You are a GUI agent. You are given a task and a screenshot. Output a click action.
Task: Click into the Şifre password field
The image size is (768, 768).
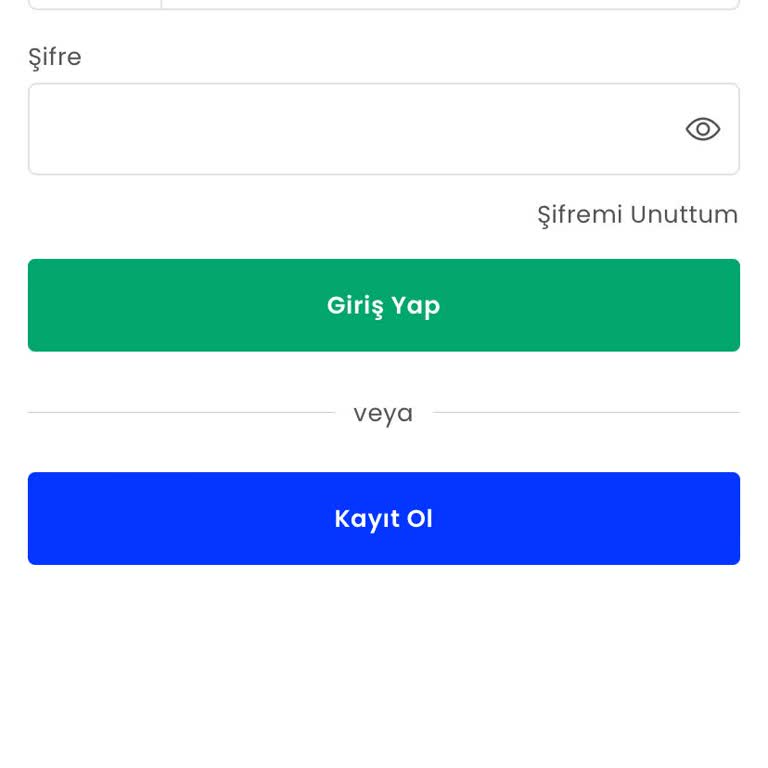coord(350,129)
